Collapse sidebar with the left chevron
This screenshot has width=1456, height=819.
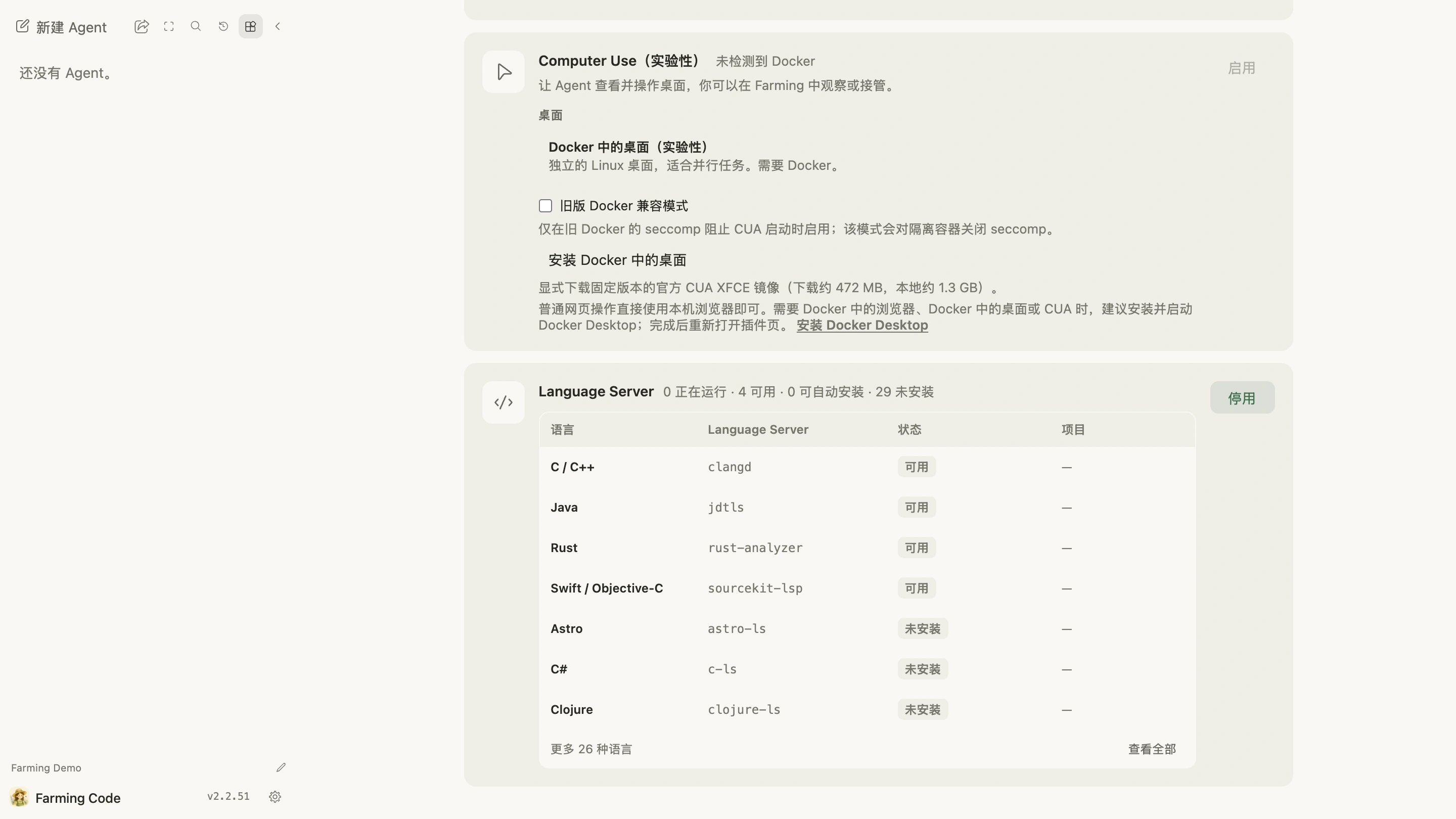278,26
